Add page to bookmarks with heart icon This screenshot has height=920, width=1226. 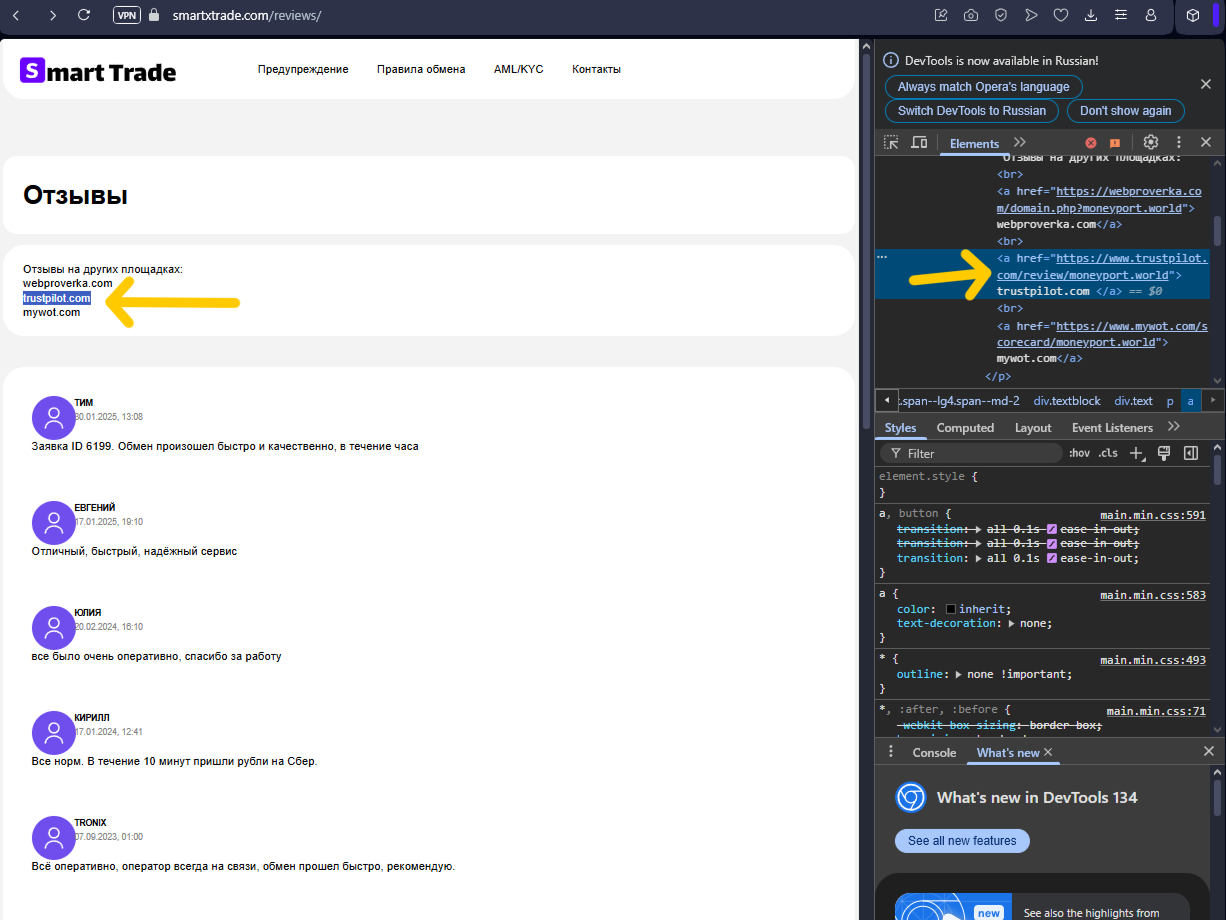(1061, 15)
